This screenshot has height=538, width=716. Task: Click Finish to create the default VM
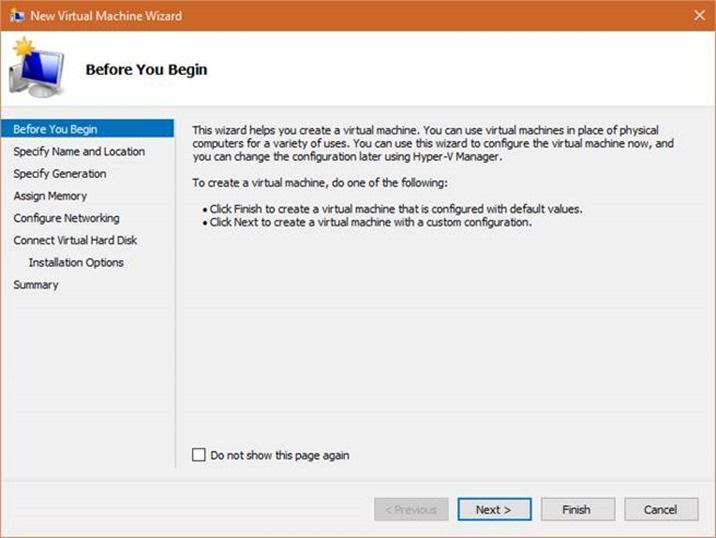coord(577,509)
